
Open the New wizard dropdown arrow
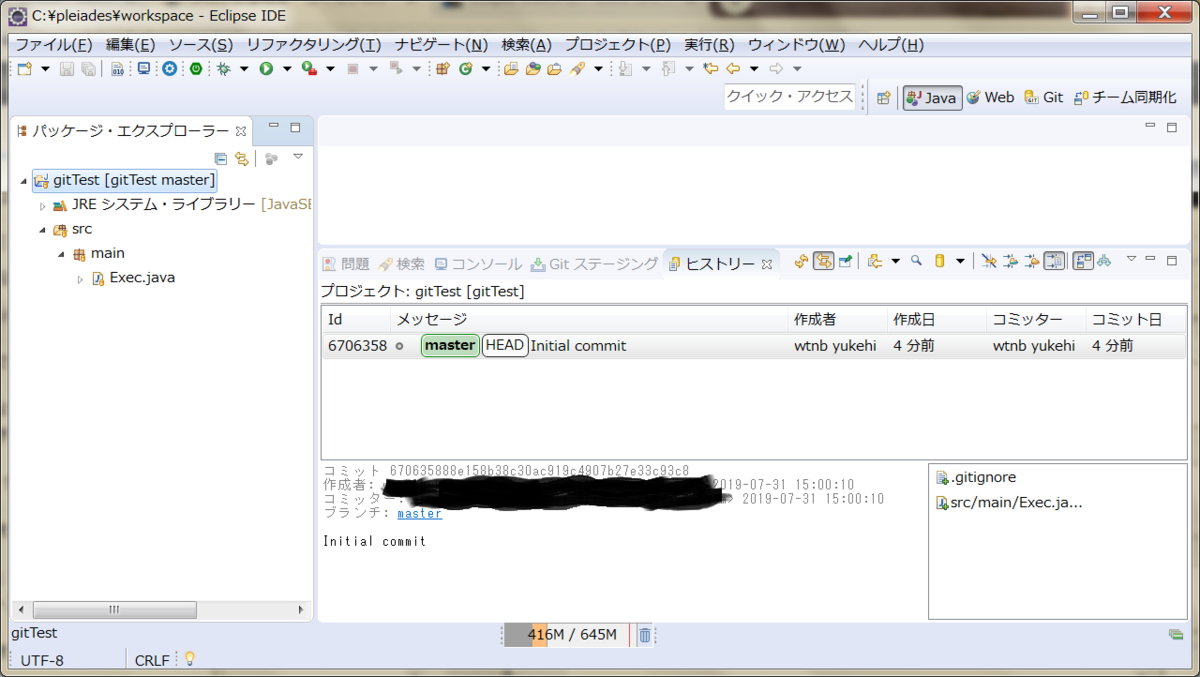(x=45, y=69)
